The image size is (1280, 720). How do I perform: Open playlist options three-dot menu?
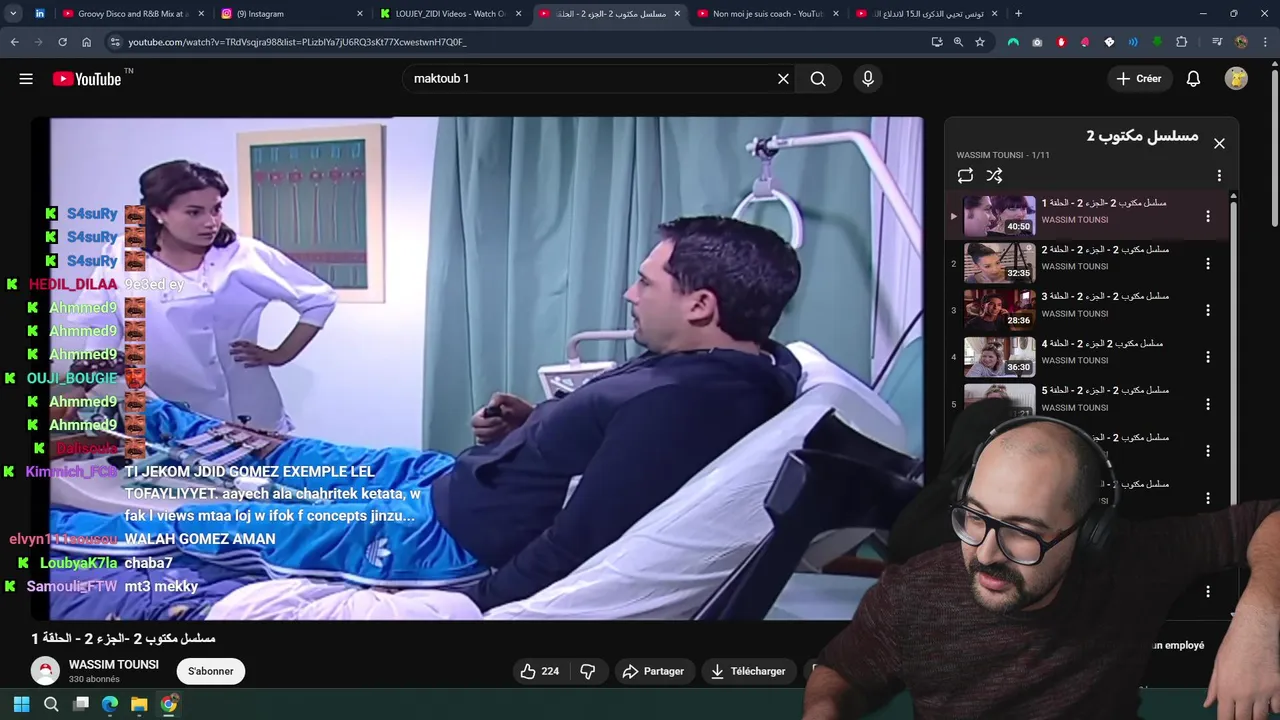1219,176
